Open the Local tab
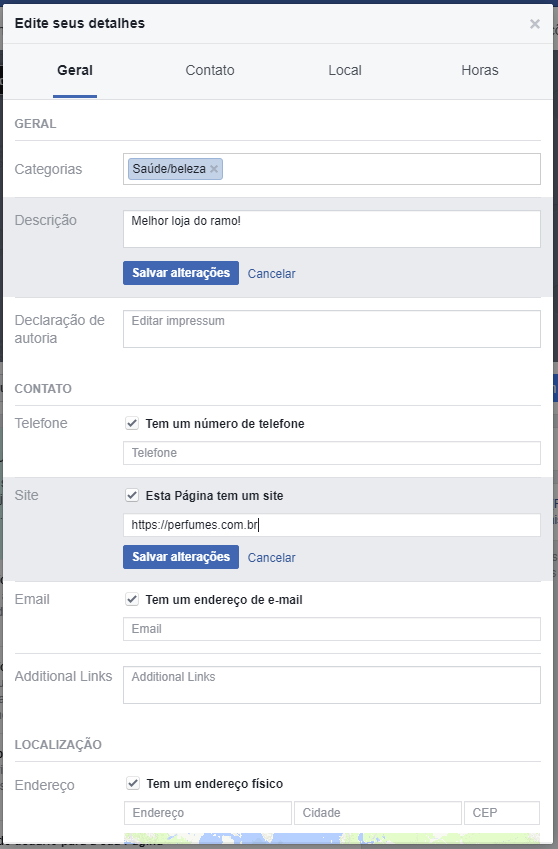Image resolution: width=558 pixels, height=849 pixels. 345,70
